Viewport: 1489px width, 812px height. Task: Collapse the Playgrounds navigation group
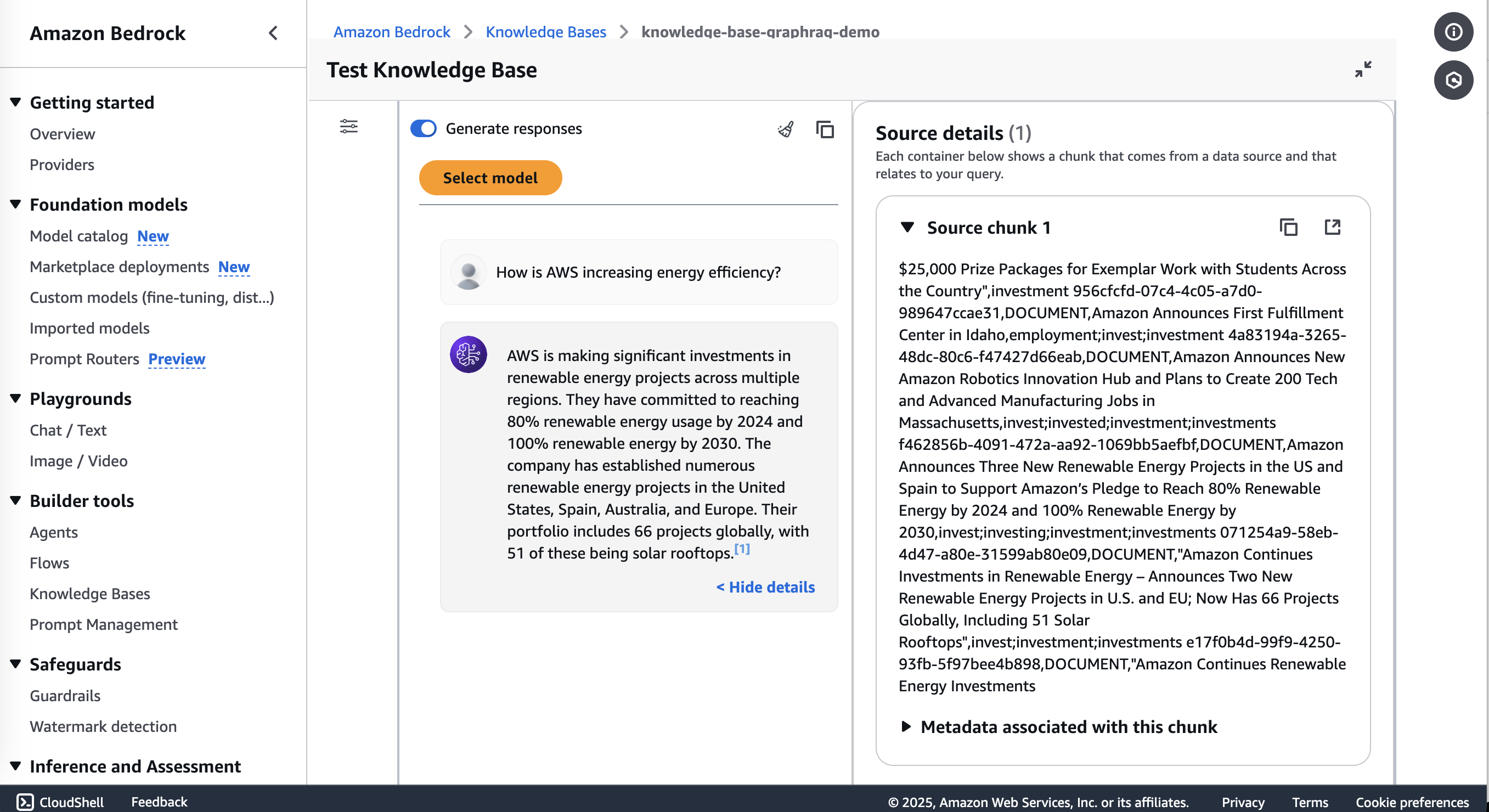15,398
